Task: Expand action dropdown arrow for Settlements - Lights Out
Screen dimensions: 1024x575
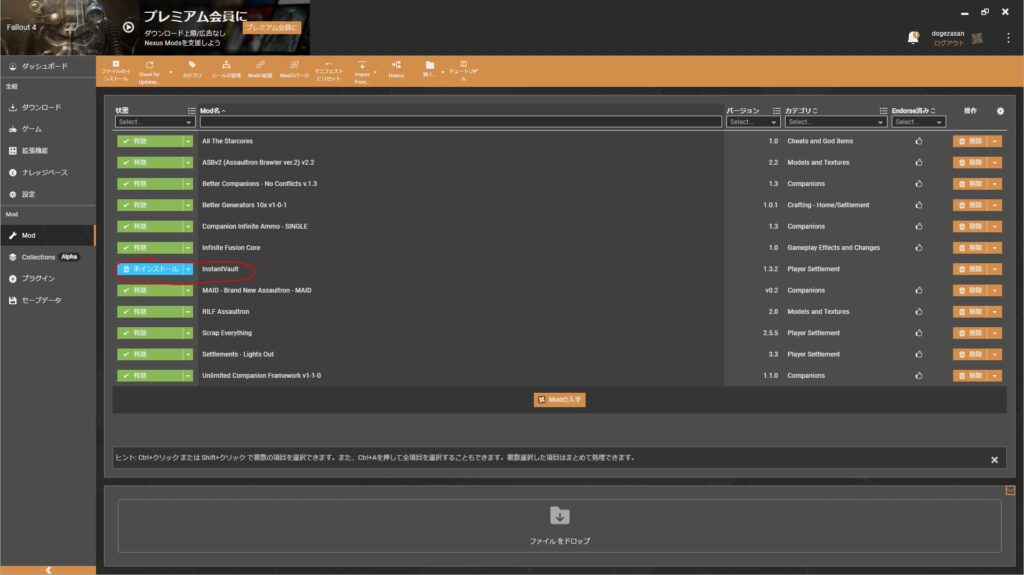Action: (995, 354)
